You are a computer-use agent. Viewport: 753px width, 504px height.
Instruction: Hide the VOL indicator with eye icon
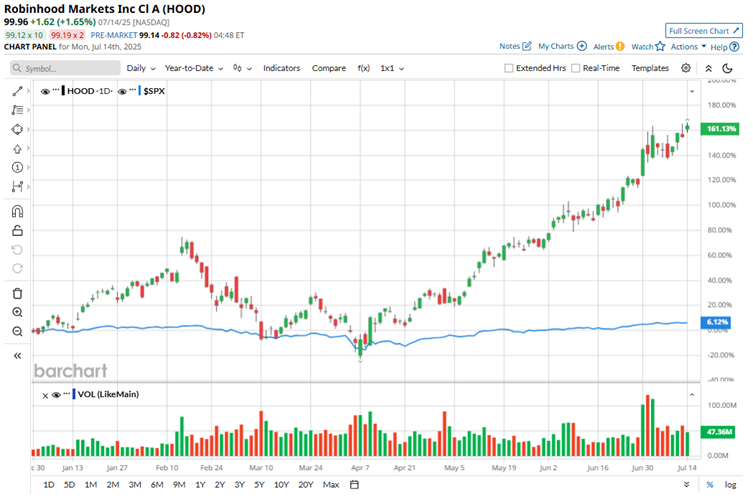click(56, 395)
